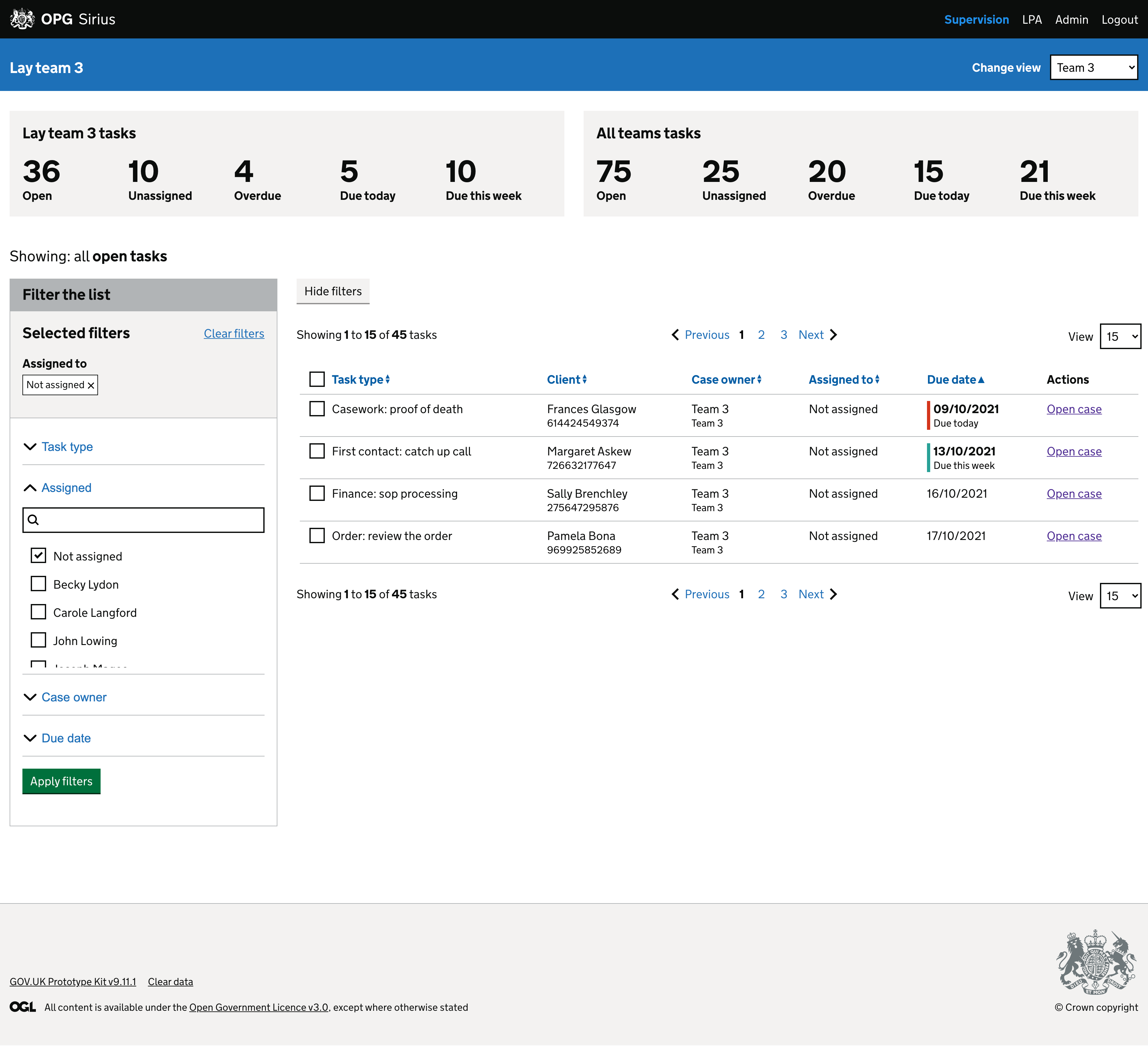Open the Admin nav item
The width and height of the screenshot is (1148, 1046).
(1071, 19)
